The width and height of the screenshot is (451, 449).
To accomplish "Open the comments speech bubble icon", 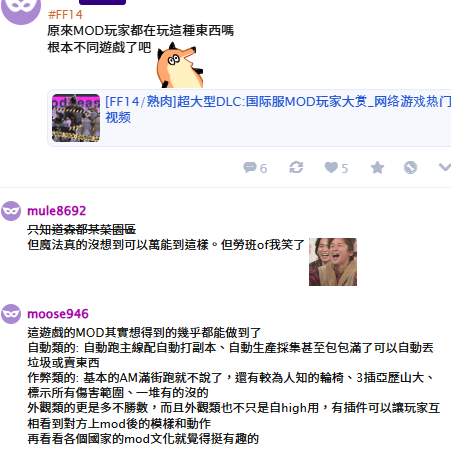I will [250, 167].
